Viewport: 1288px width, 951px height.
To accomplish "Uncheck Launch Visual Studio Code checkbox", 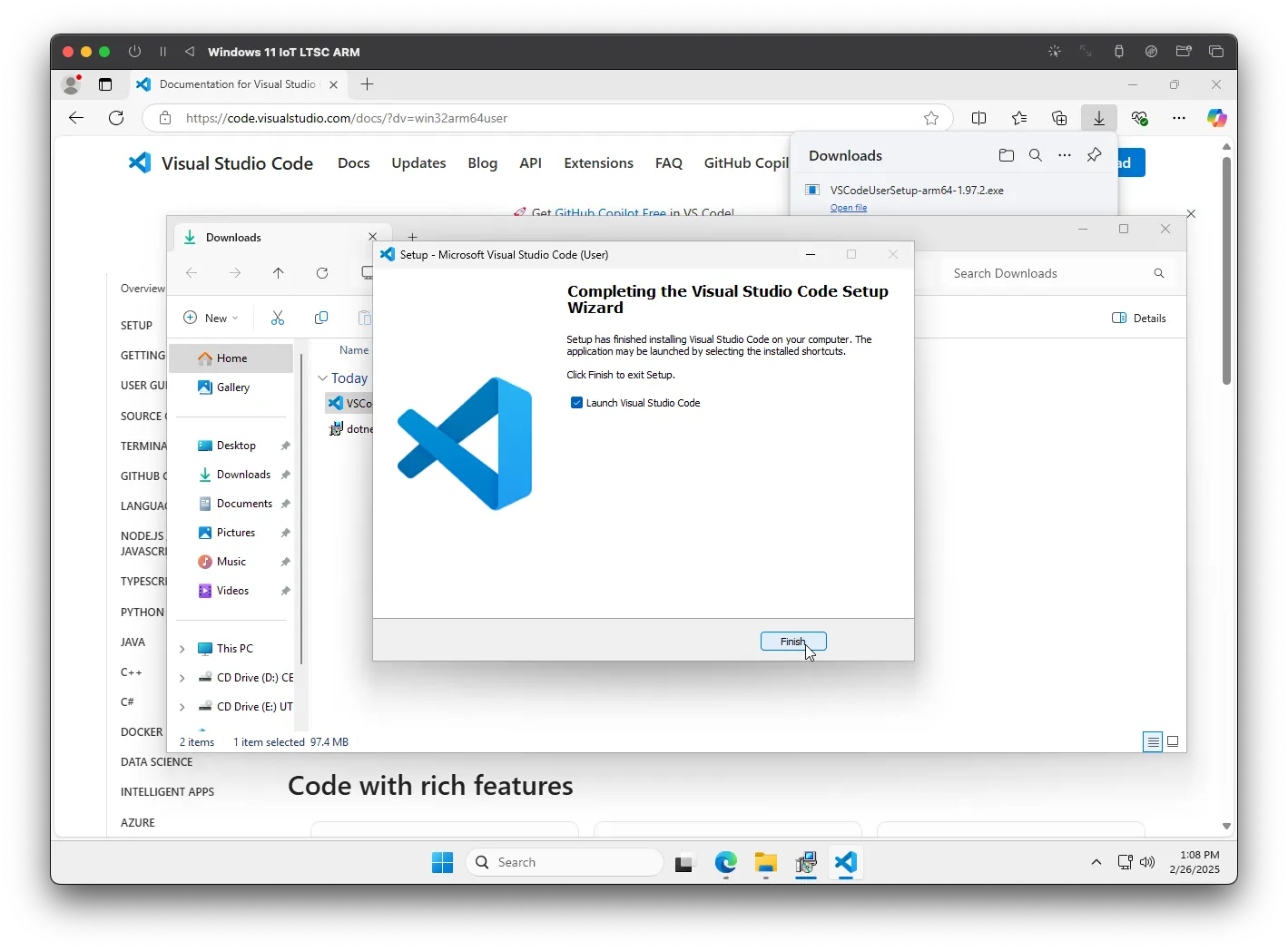I will click(x=576, y=403).
